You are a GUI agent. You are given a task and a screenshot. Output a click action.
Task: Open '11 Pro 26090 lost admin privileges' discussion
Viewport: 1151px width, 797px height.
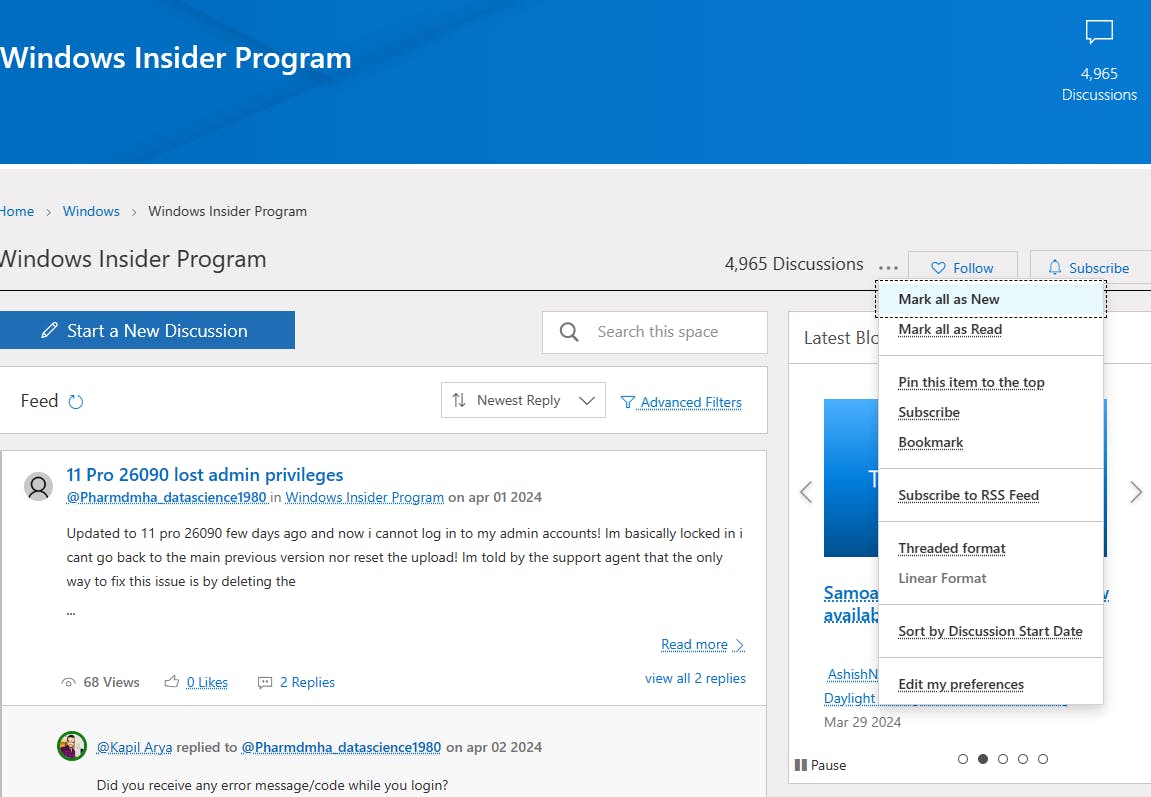pos(205,475)
